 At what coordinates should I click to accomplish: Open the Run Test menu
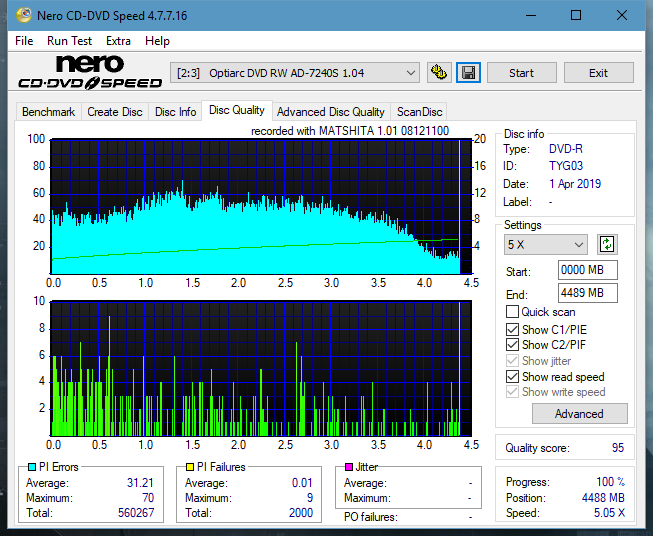[x=69, y=41]
